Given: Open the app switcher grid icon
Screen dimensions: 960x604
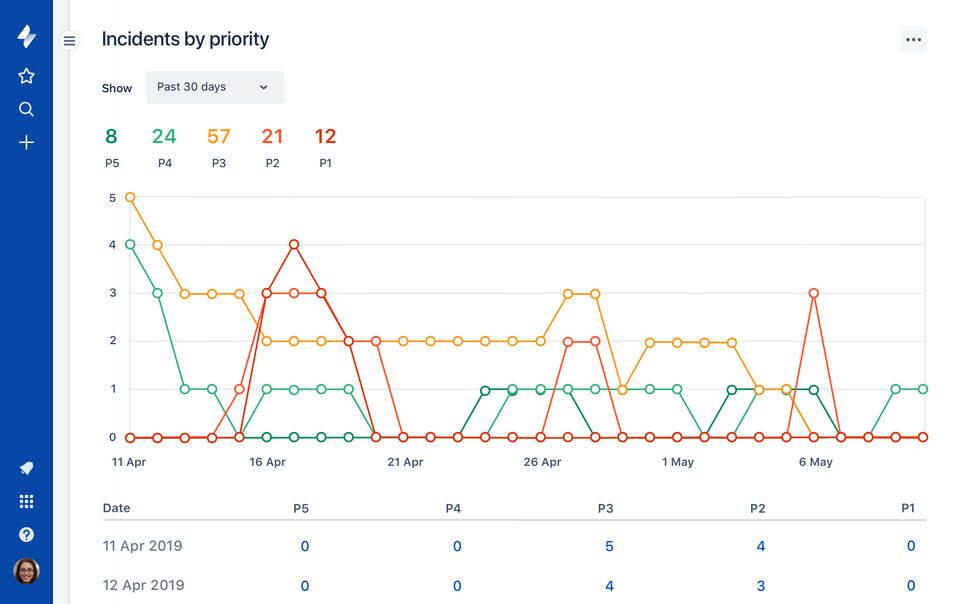Looking at the screenshot, I should (27, 502).
